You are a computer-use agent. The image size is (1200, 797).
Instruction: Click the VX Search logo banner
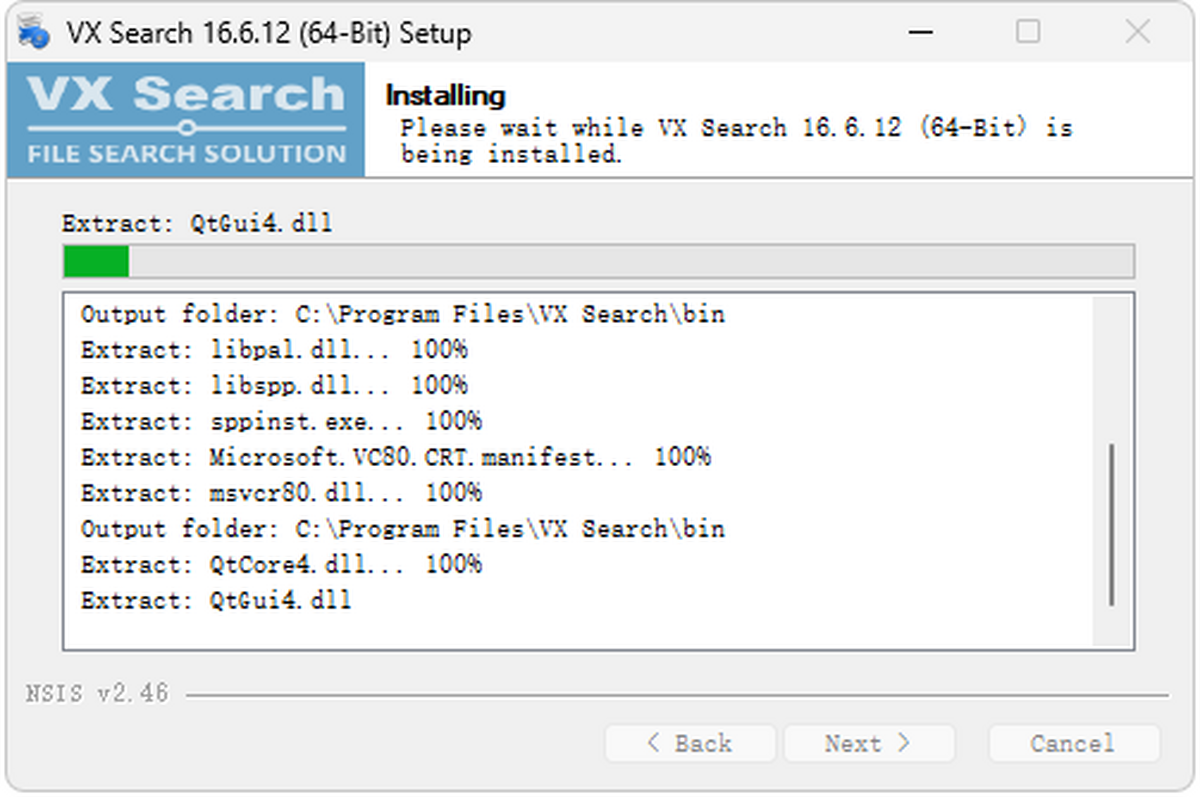point(185,100)
